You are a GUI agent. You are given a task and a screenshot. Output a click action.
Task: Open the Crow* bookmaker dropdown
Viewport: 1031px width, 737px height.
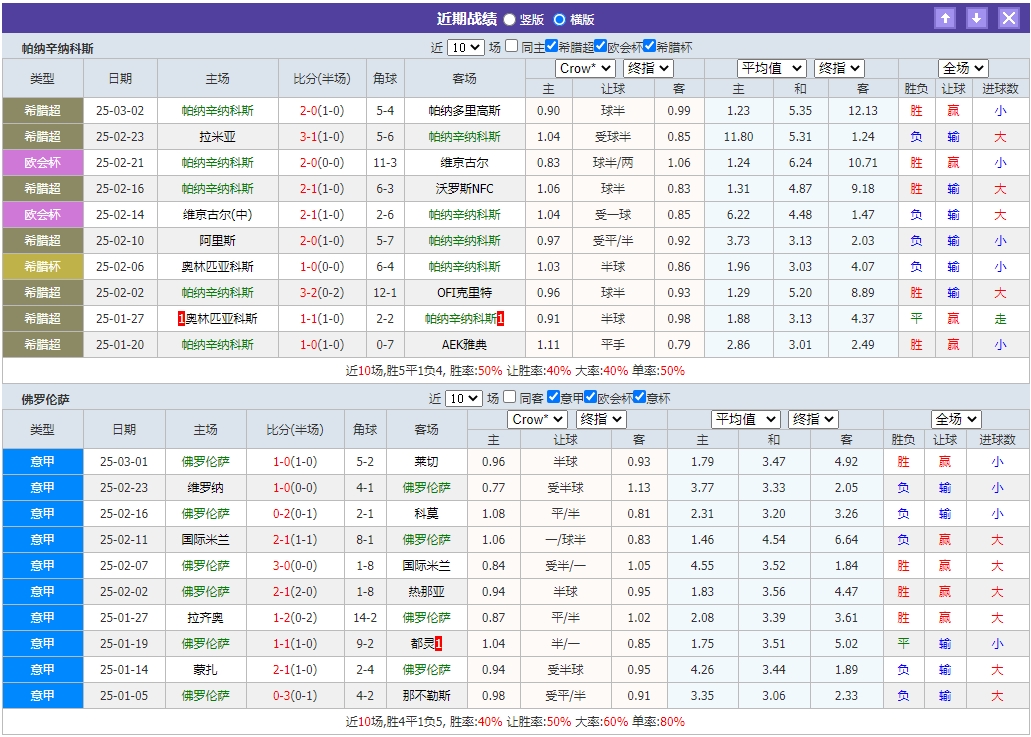click(x=585, y=68)
